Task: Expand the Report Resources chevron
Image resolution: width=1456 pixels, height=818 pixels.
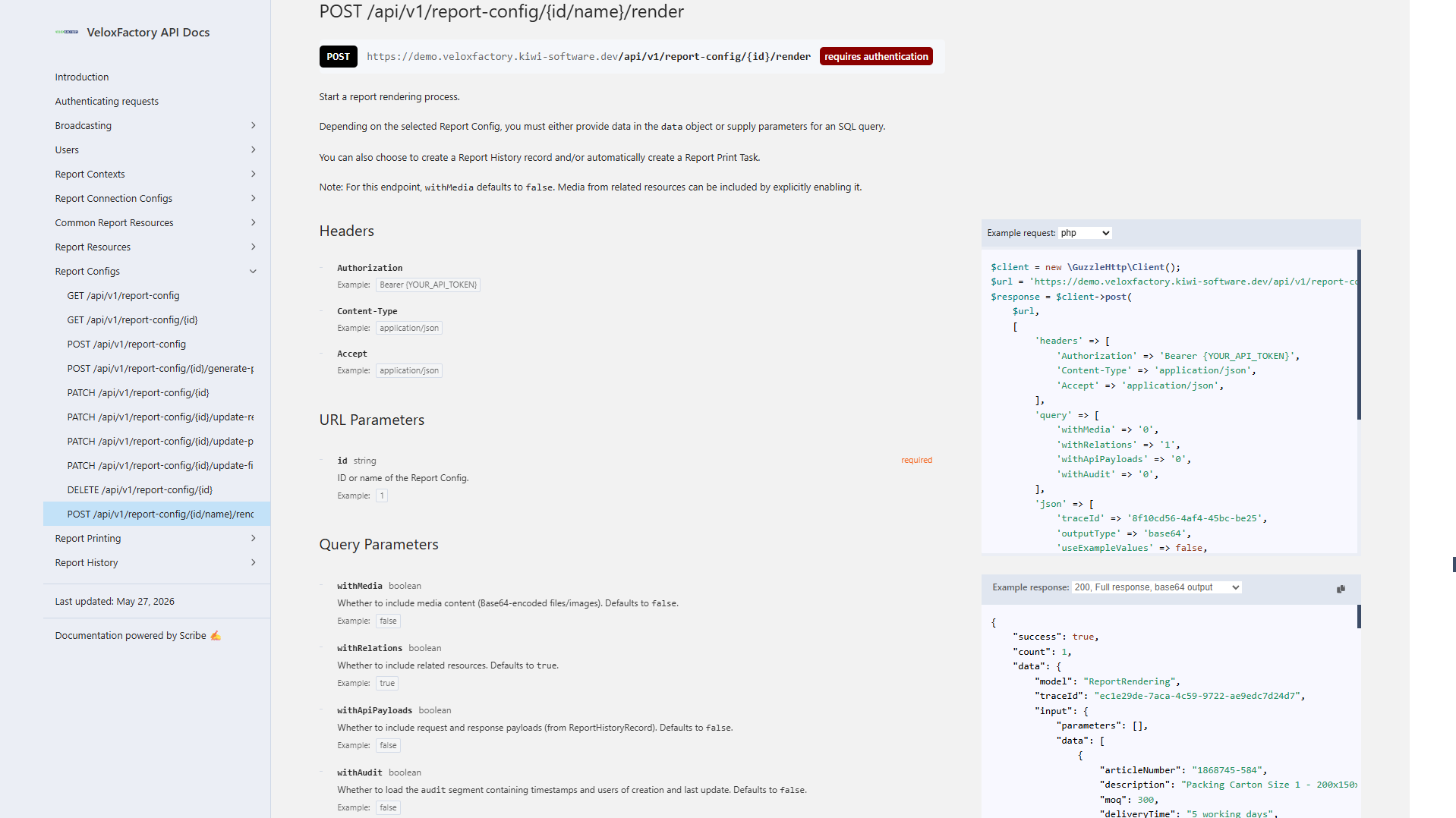Action: 254,247
